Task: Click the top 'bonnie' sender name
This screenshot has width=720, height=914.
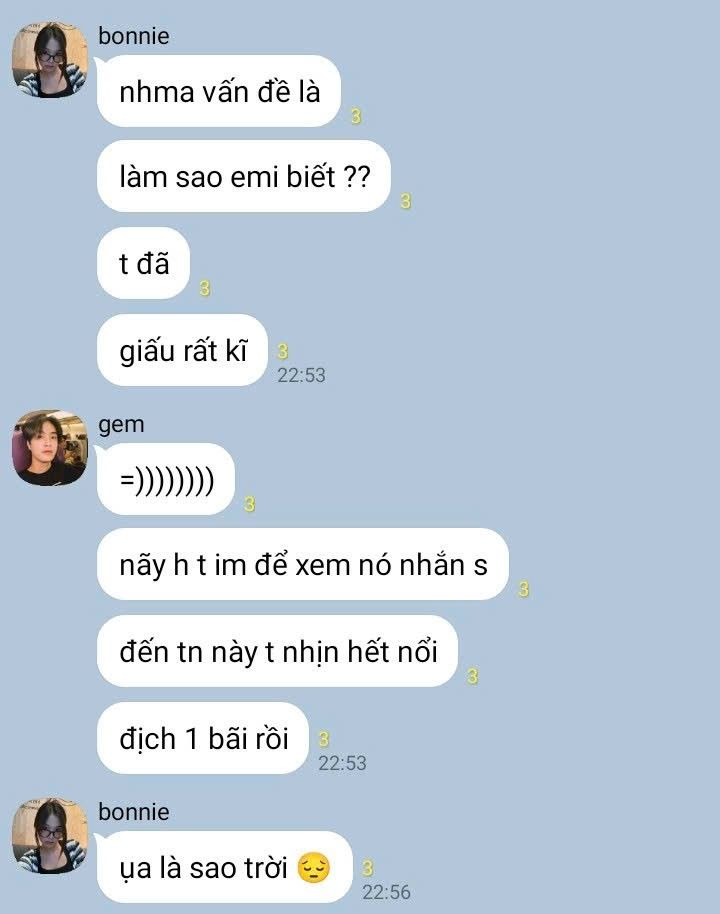Action: [x=134, y=36]
